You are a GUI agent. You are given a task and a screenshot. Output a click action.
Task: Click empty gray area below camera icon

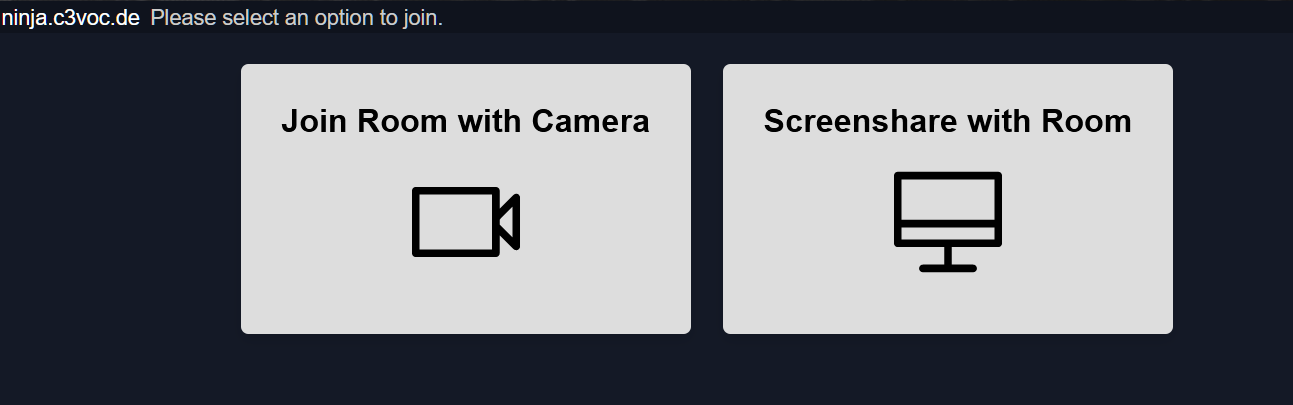pos(466,298)
